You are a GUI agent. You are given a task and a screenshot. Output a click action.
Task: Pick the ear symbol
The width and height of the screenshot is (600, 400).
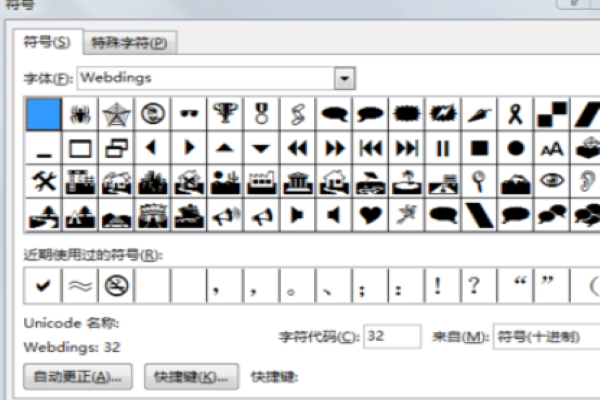click(586, 182)
